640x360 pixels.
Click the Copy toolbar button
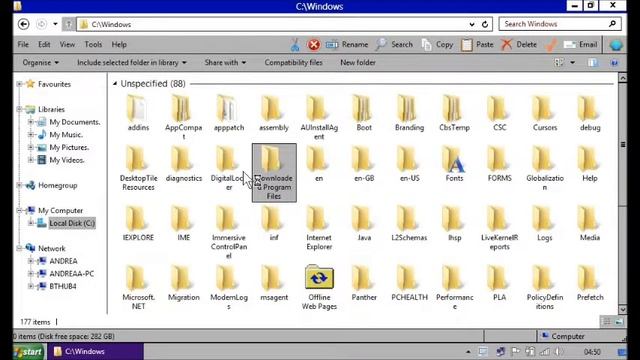tap(437, 44)
